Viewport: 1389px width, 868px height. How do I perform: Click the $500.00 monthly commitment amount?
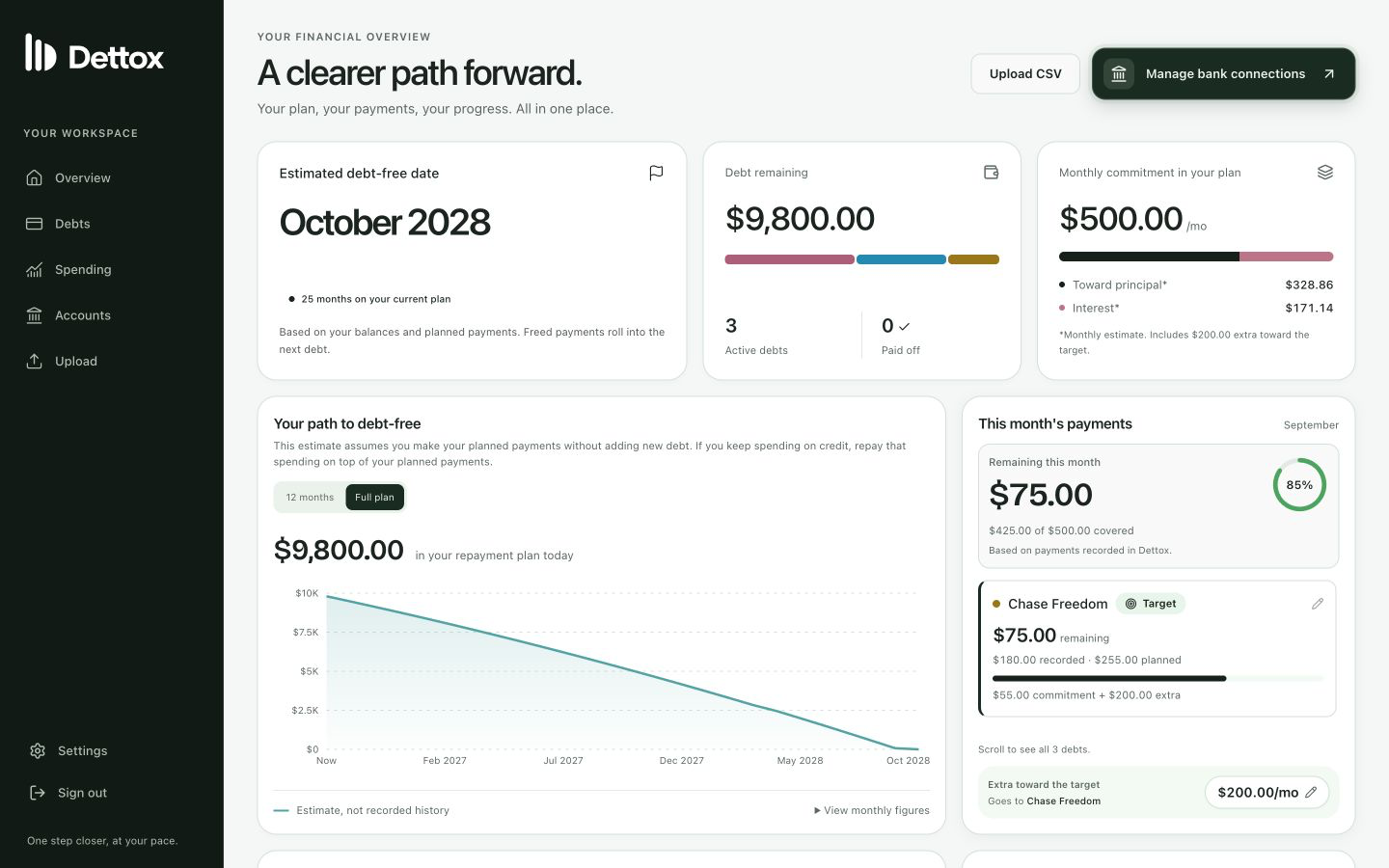pyautogui.click(x=1121, y=219)
